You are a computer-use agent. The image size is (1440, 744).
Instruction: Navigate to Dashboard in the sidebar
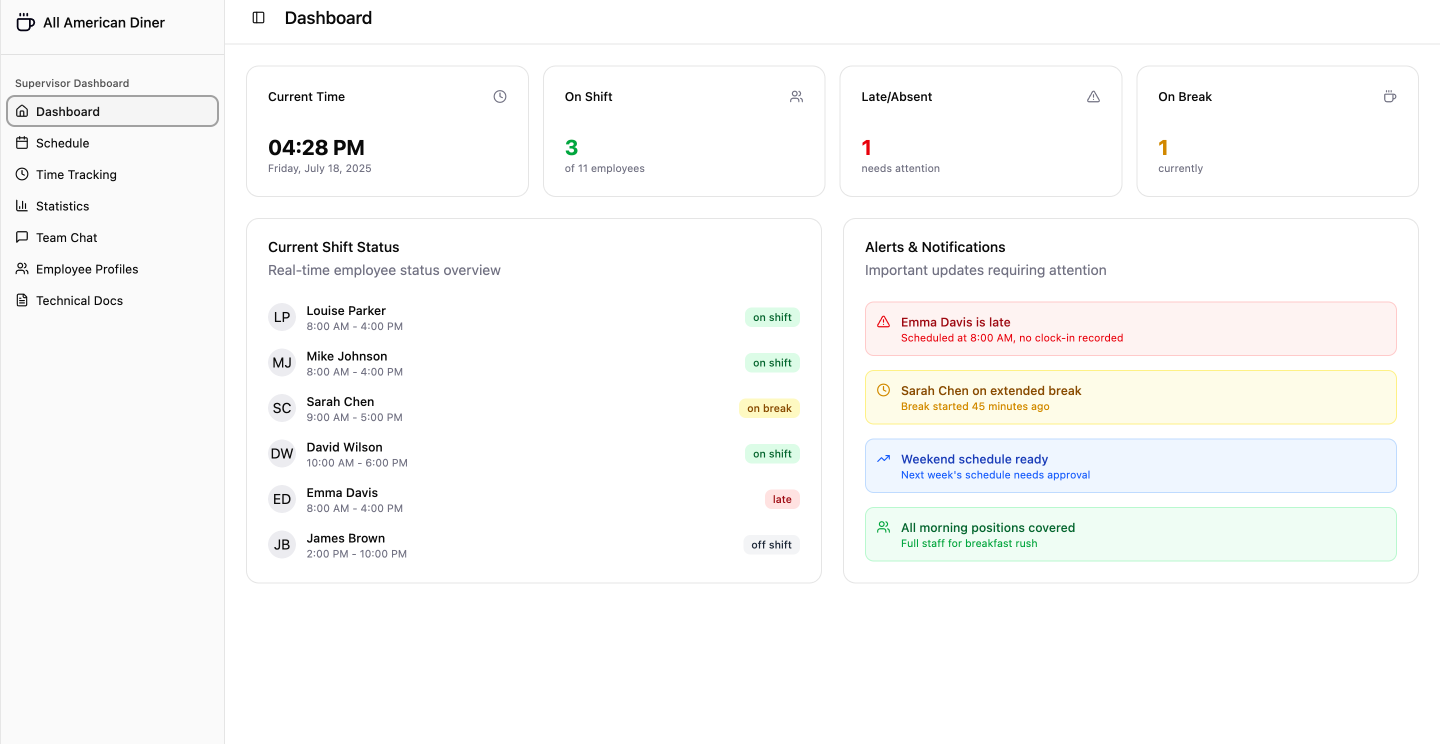click(x=68, y=111)
